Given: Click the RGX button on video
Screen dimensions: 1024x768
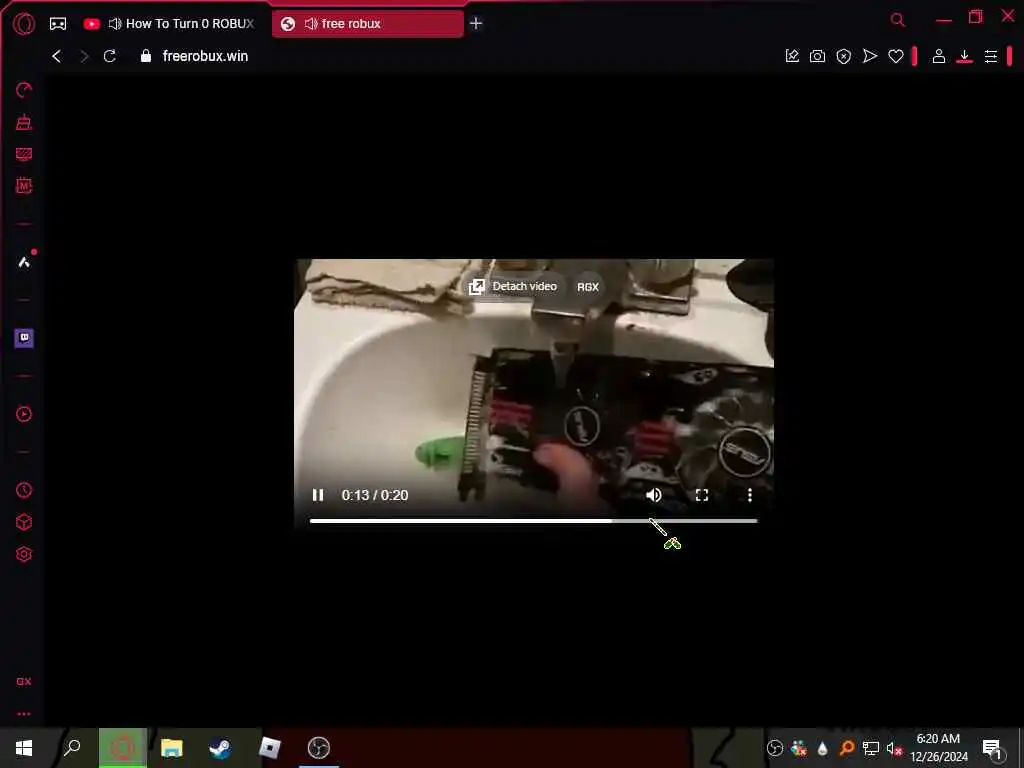Looking at the screenshot, I should [x=588, y=287].
